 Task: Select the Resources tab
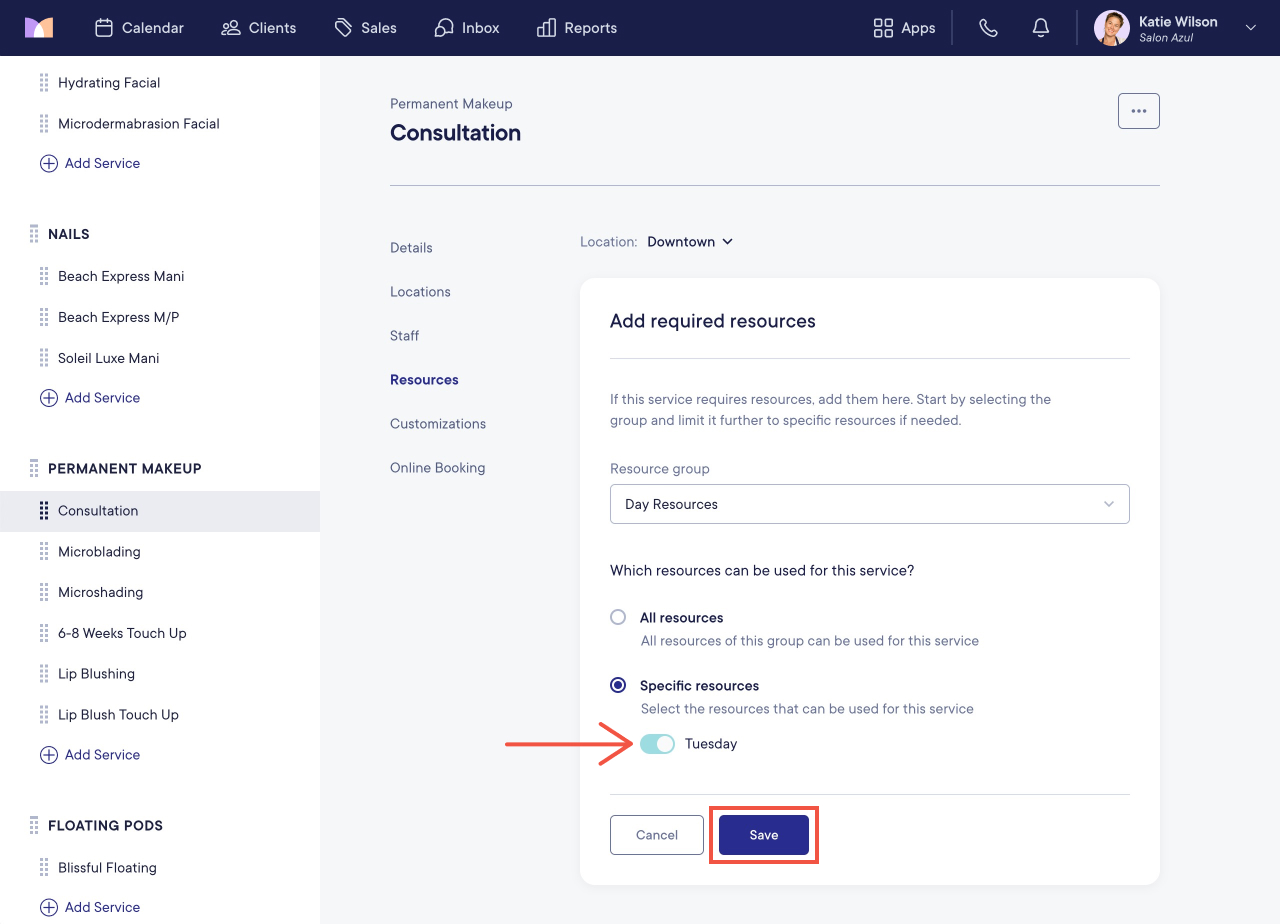tap(424, 380)
